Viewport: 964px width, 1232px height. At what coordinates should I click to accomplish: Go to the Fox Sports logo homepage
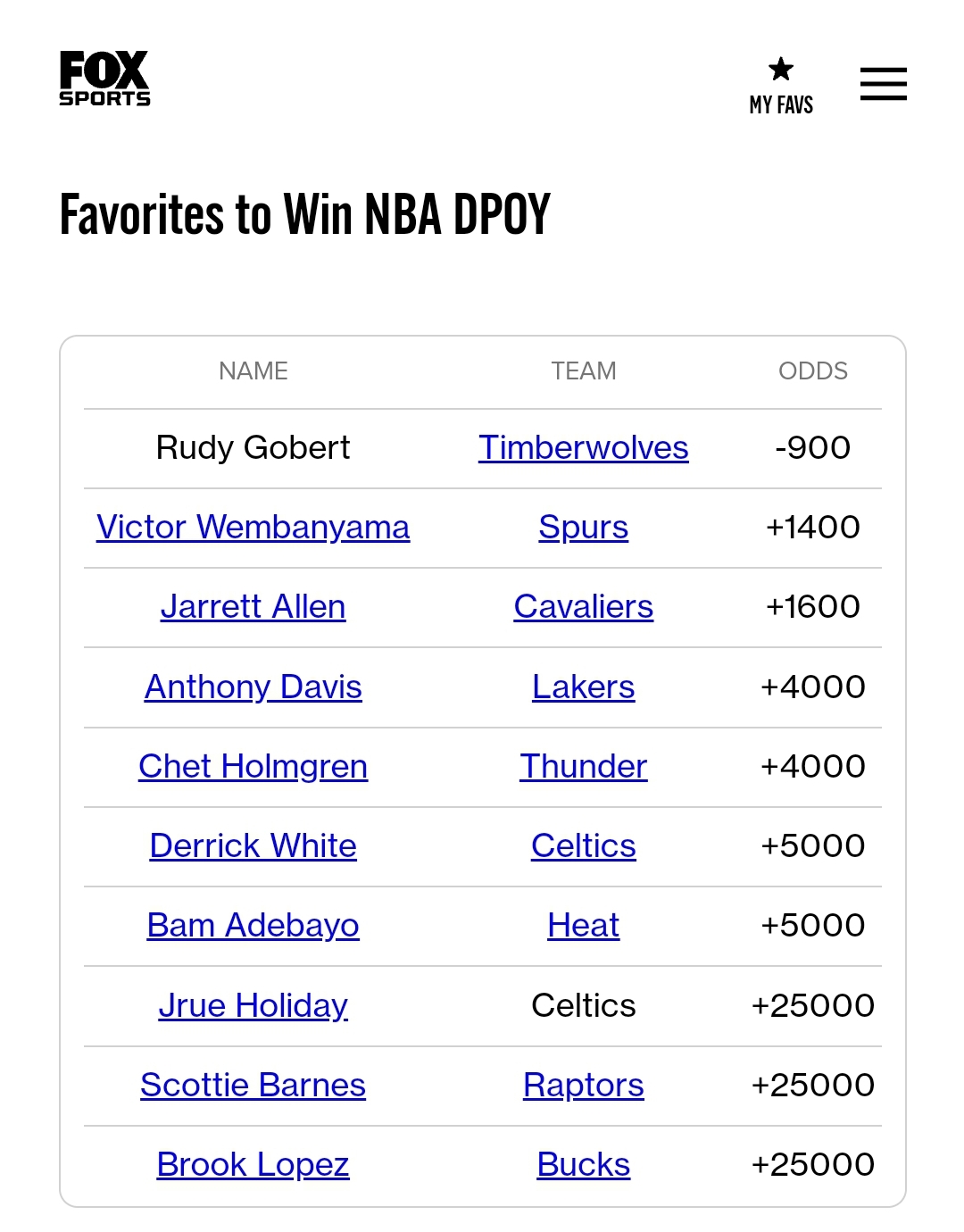pyautogui.click(x=104, y=79)
